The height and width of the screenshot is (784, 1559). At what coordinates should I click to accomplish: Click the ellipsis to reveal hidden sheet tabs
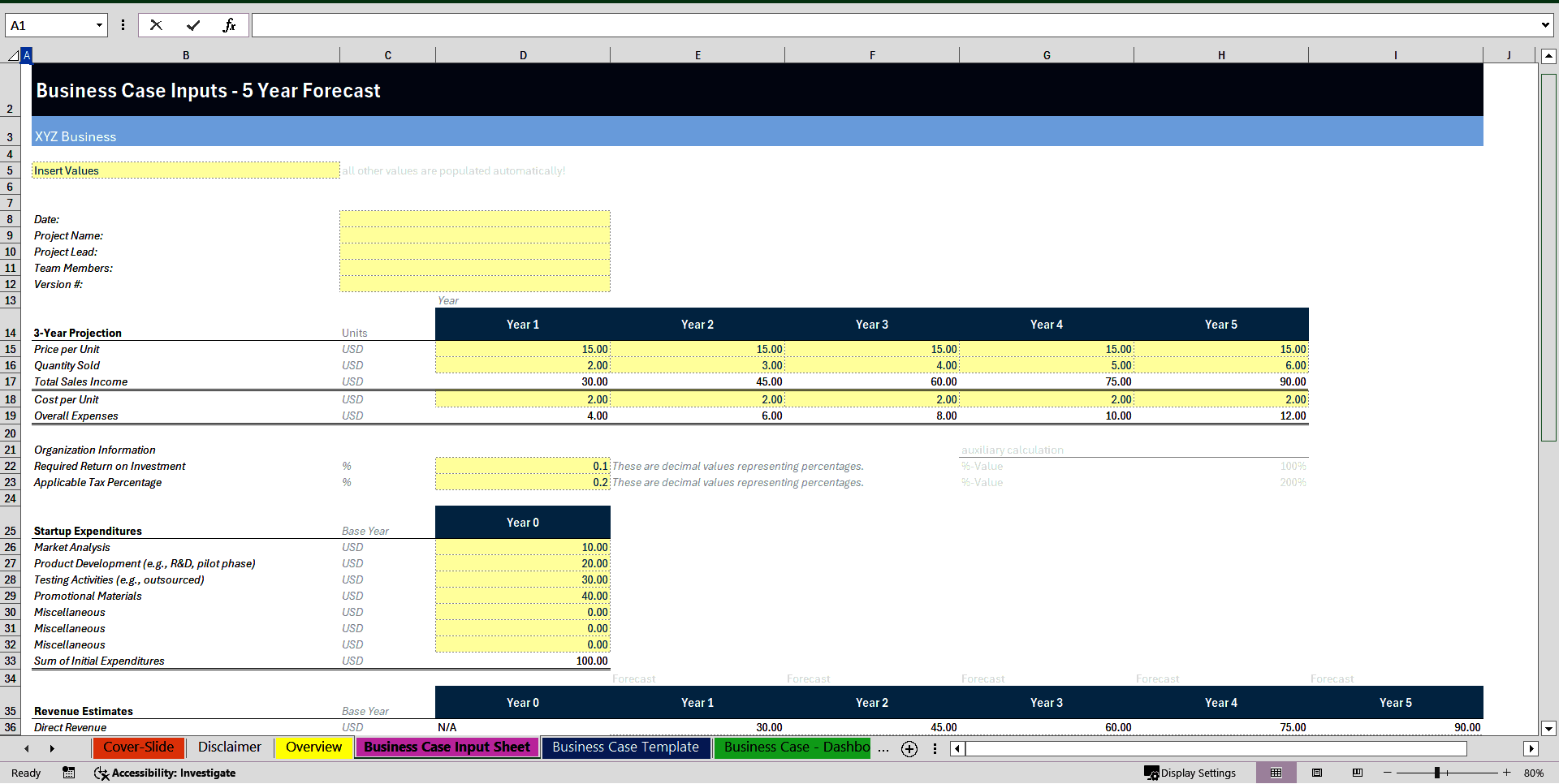click(883, 749)
